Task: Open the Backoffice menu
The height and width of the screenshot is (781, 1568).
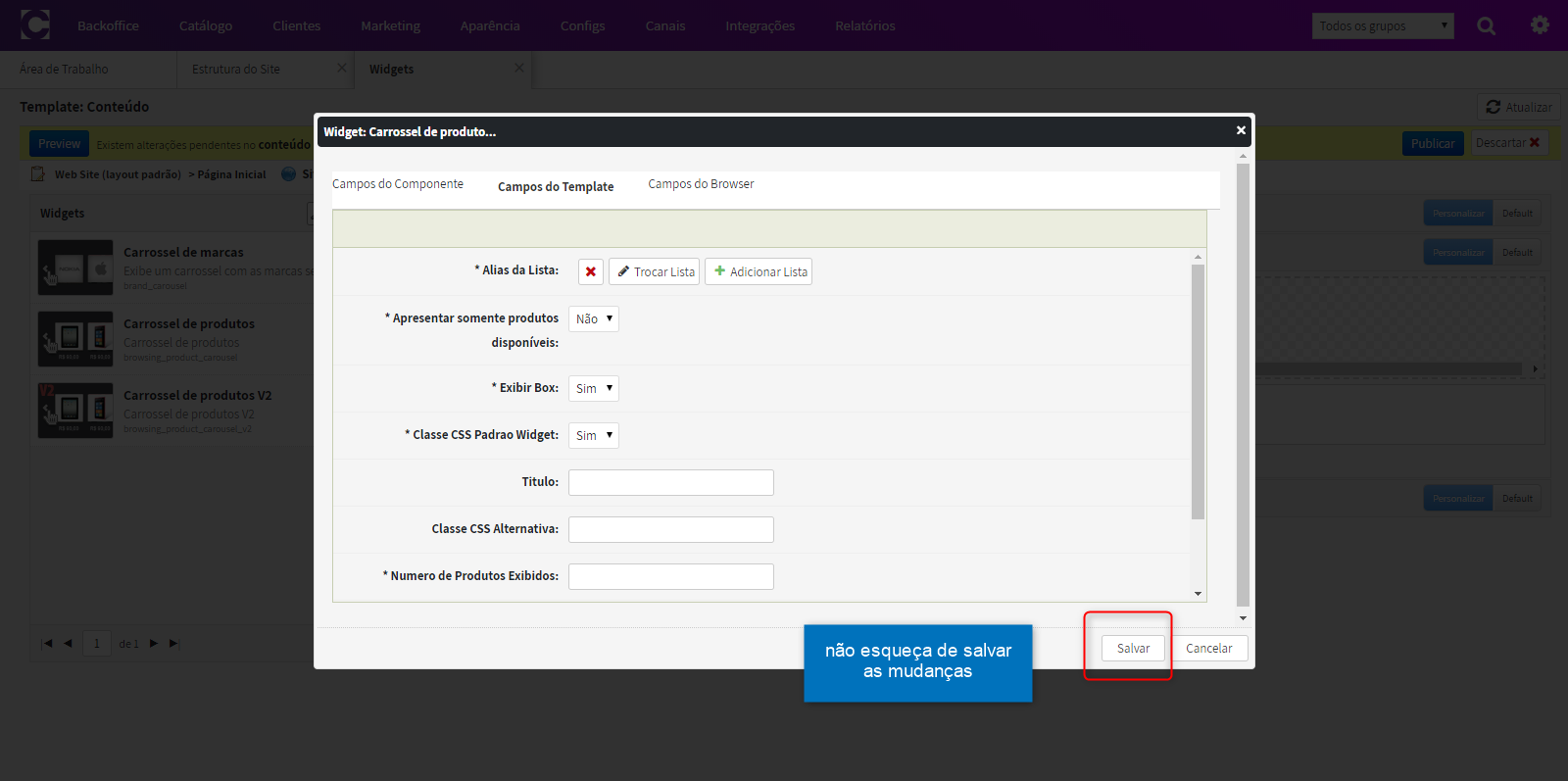Action: (108, 25)
